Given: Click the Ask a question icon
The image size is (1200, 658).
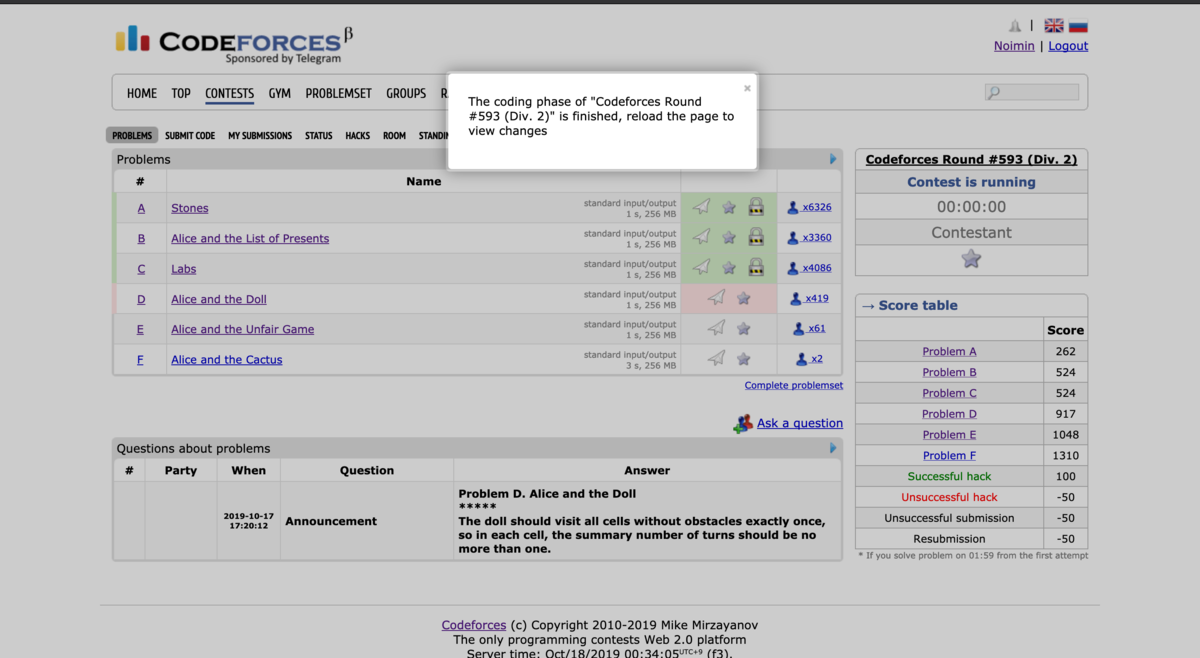Looking at the screenshot, I should click(x=743, y=423).
